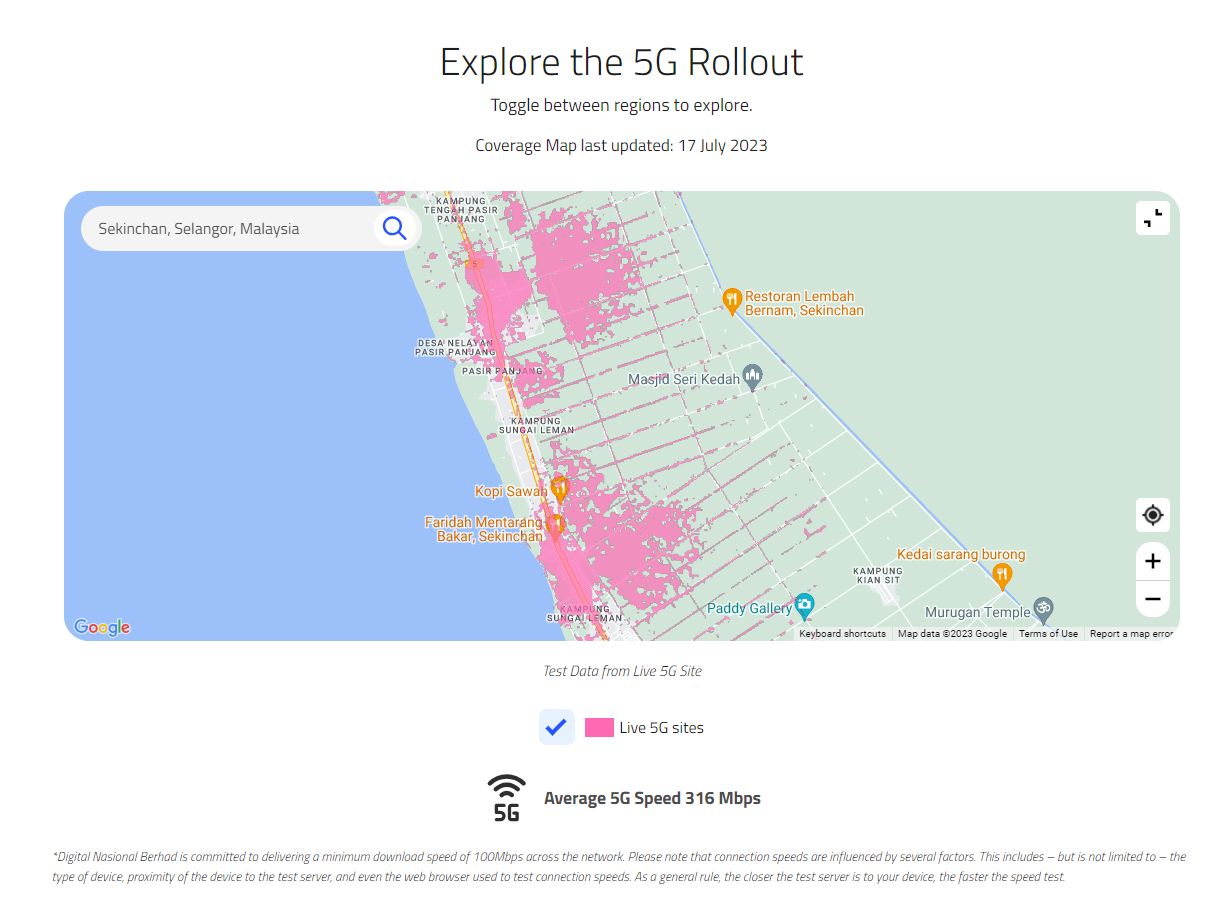Click the Kopi Sawah restaurant marker
The width and height of the screenshot is (1232, 913).
560,488
